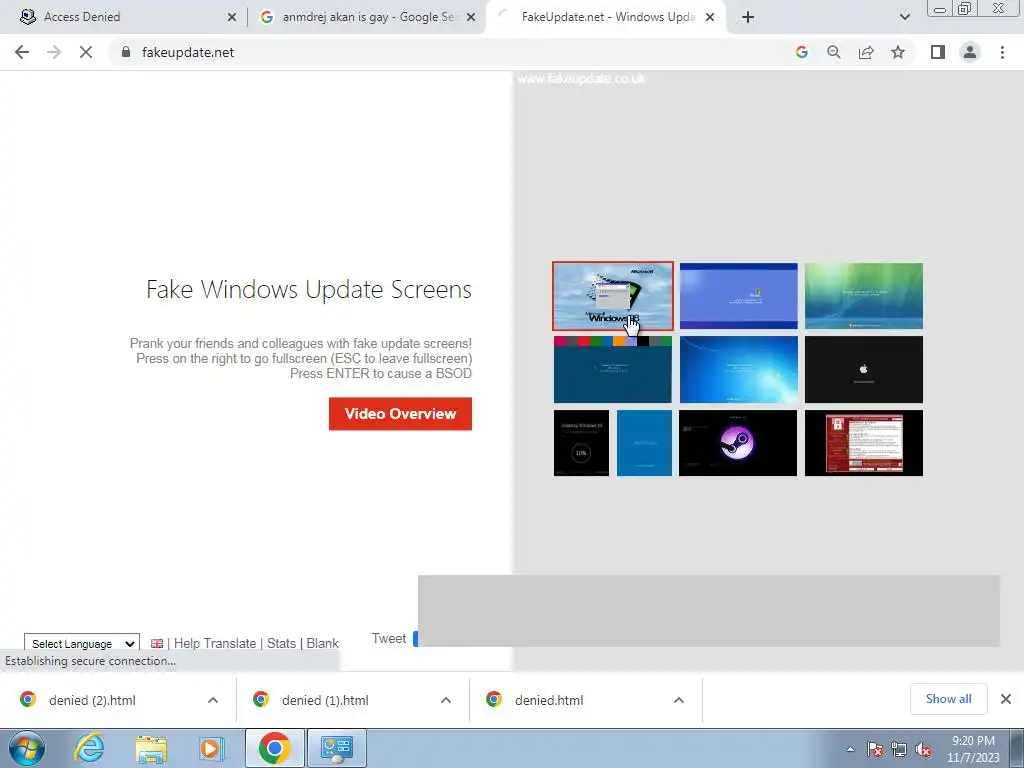Open the Help Translate link
Viewport: 1024px width, 768px height.
(x=215, y=643)
